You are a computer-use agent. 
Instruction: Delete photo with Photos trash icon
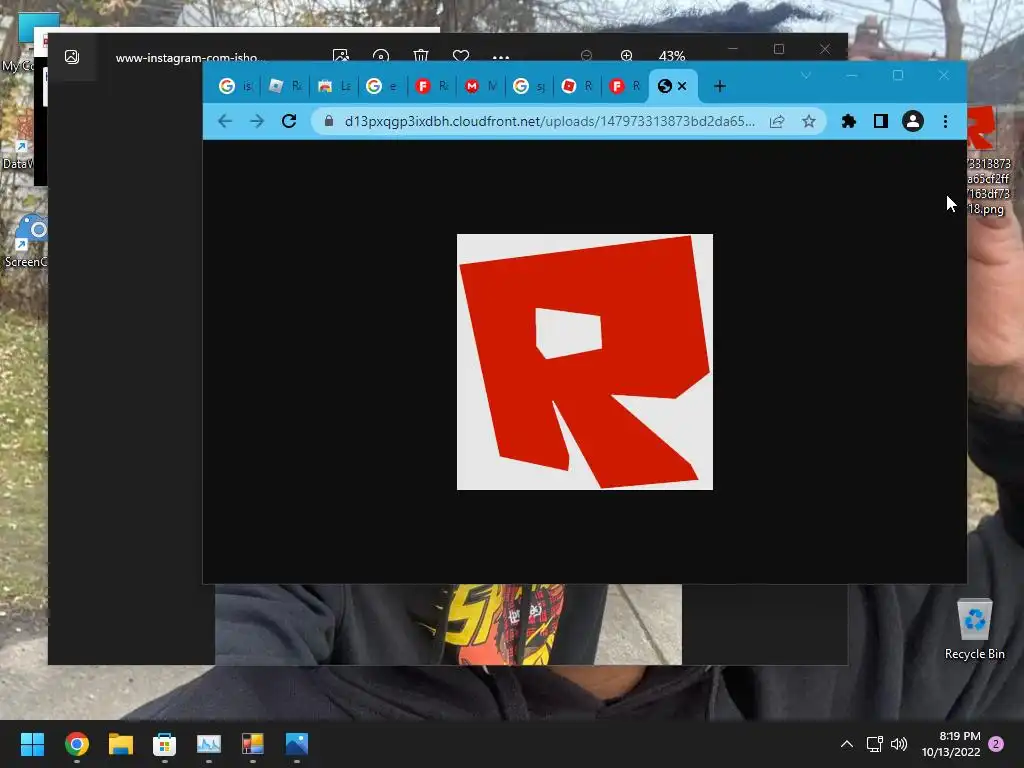(x=421, y=56)
